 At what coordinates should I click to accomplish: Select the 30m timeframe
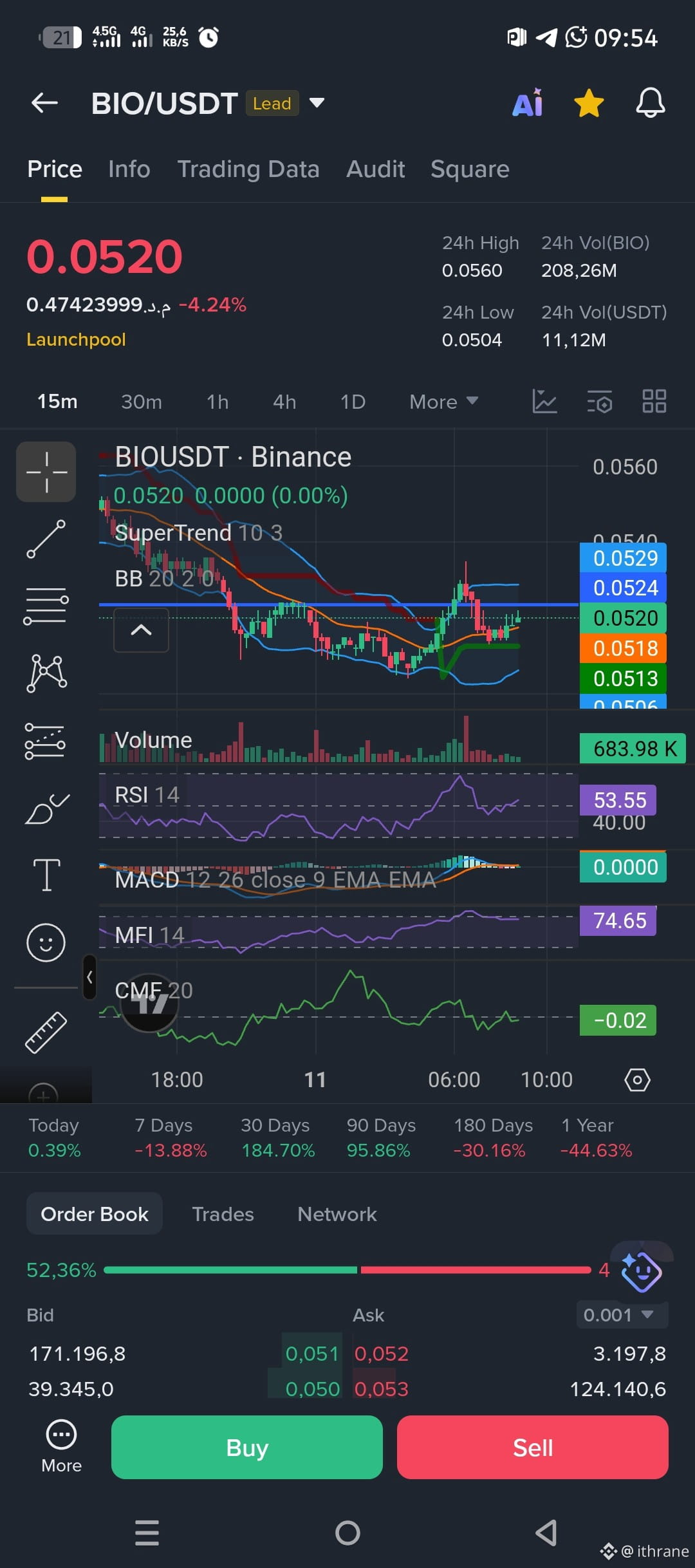point(142,402)
